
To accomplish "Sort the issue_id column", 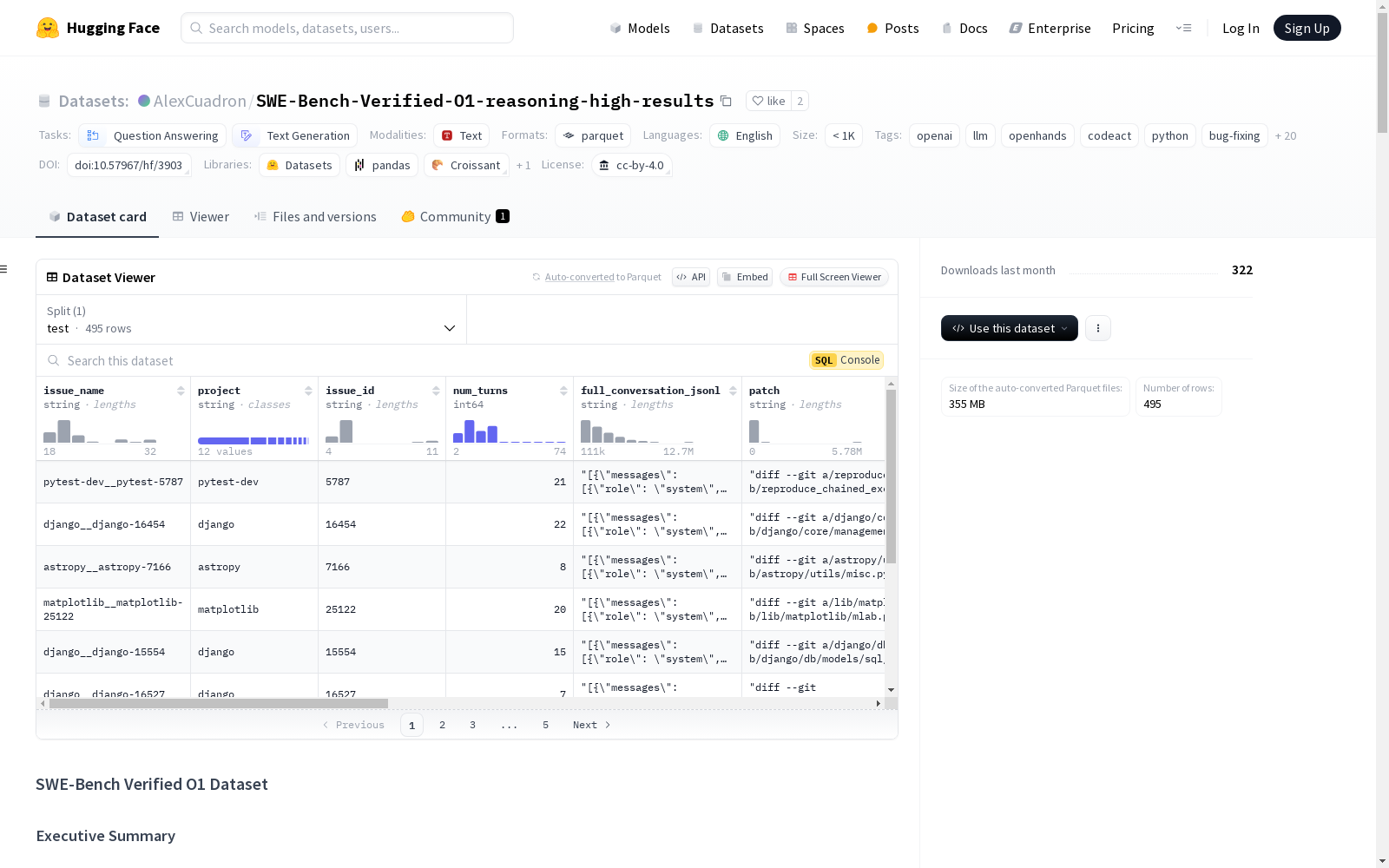I will [436, 391].
